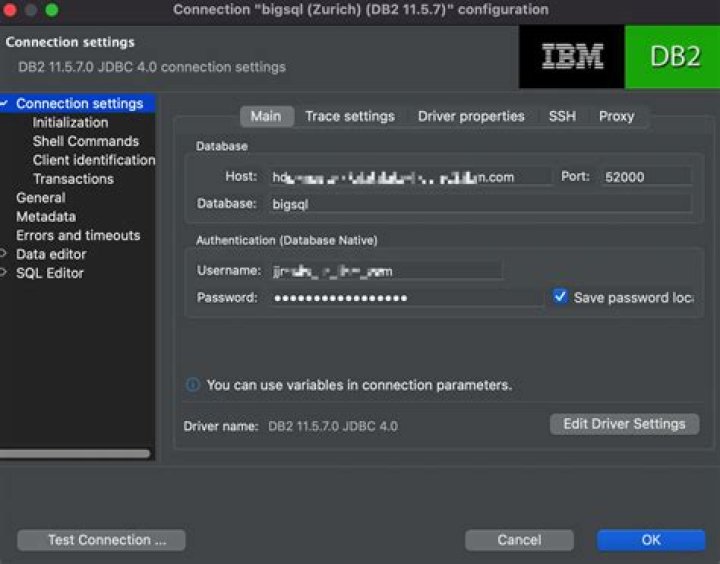Click the IBM logo banner
Image resolution: width=720 pixels, height=564 pixels.
572,56
